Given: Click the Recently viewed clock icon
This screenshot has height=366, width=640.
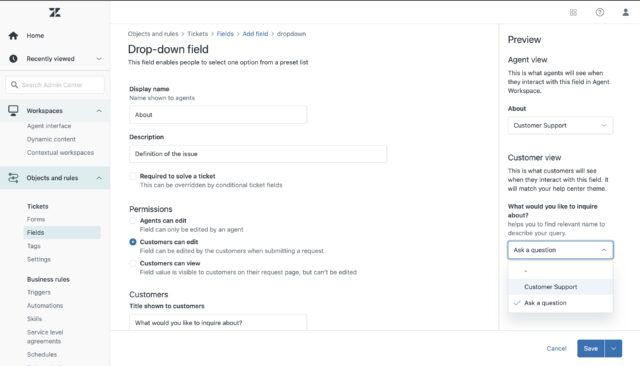Looking at the screenshot, I should coord(13,59).
